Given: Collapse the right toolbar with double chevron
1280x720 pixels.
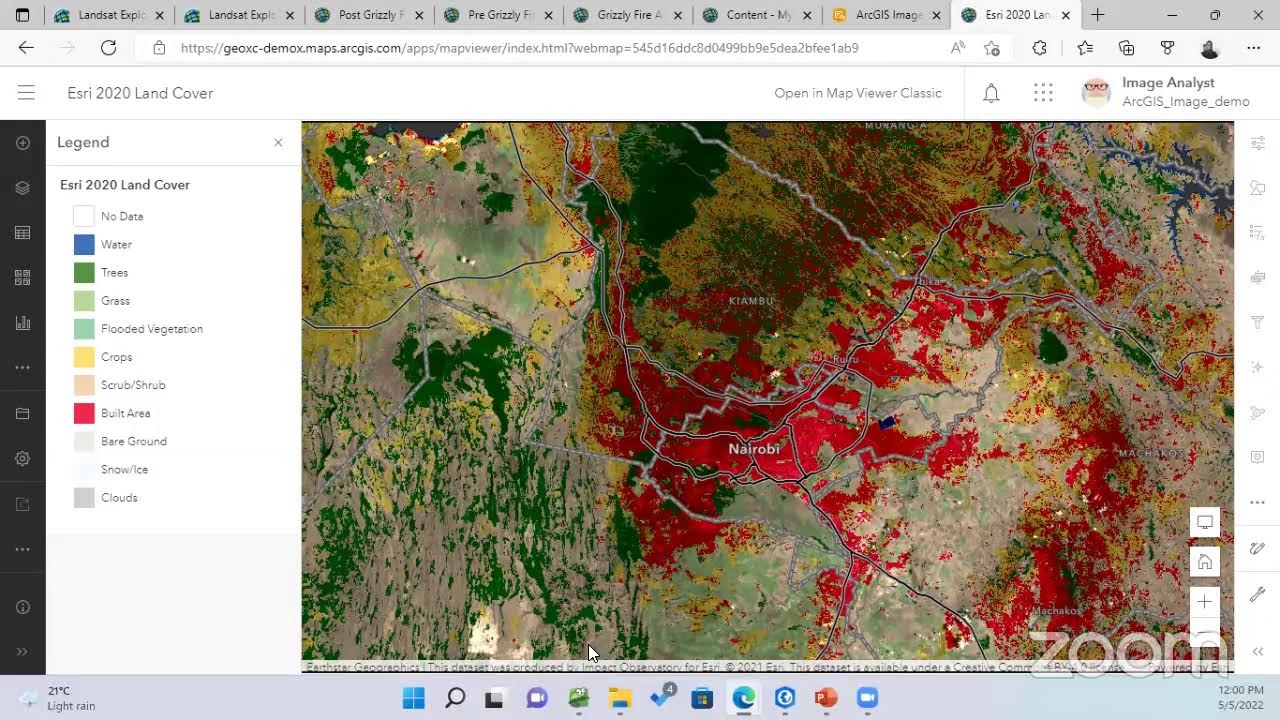Looking at the screenshot, I should pyautogui.click(x=1258, y=652).
